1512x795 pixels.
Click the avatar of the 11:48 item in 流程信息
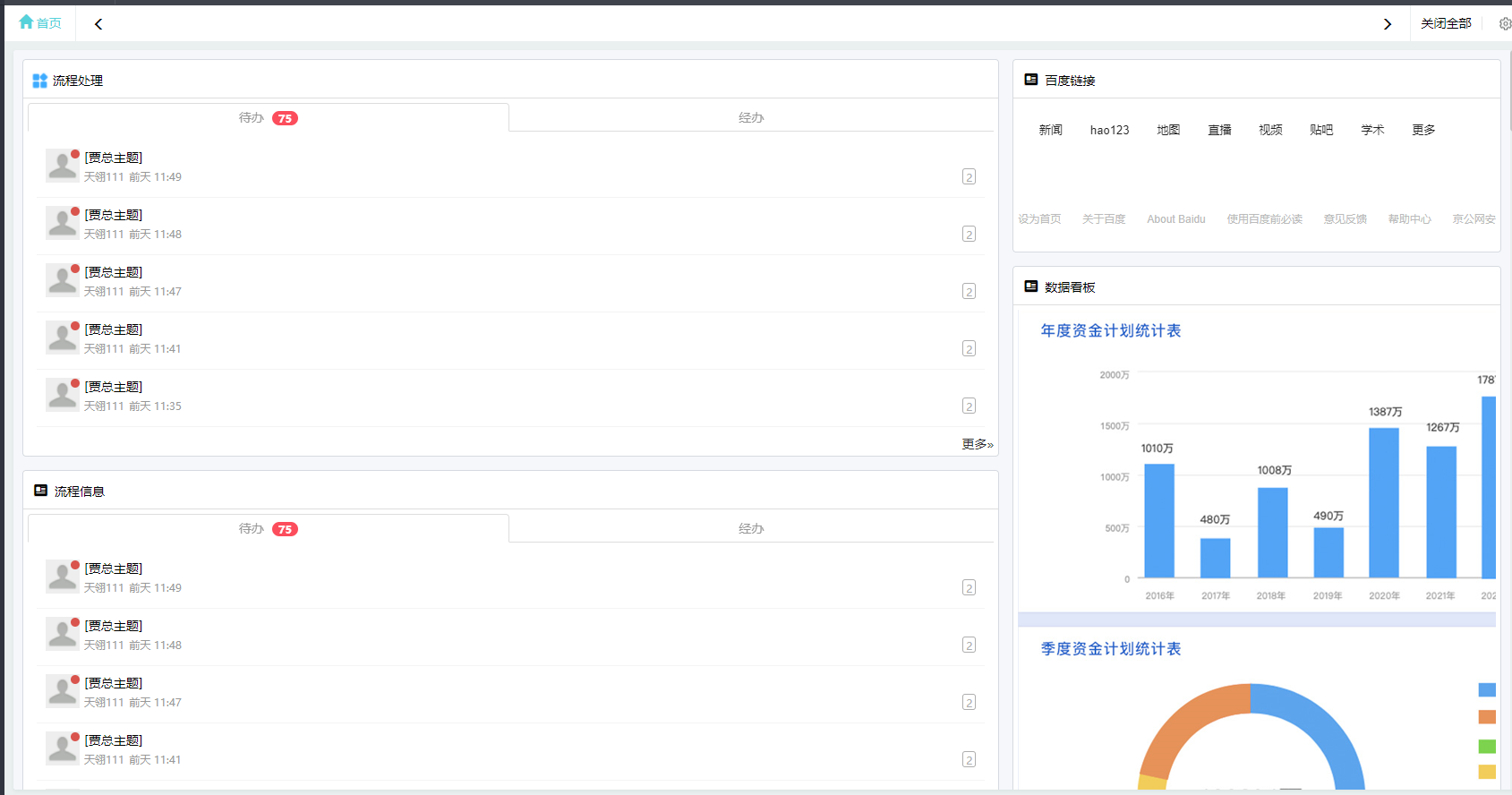coord(62,634)
